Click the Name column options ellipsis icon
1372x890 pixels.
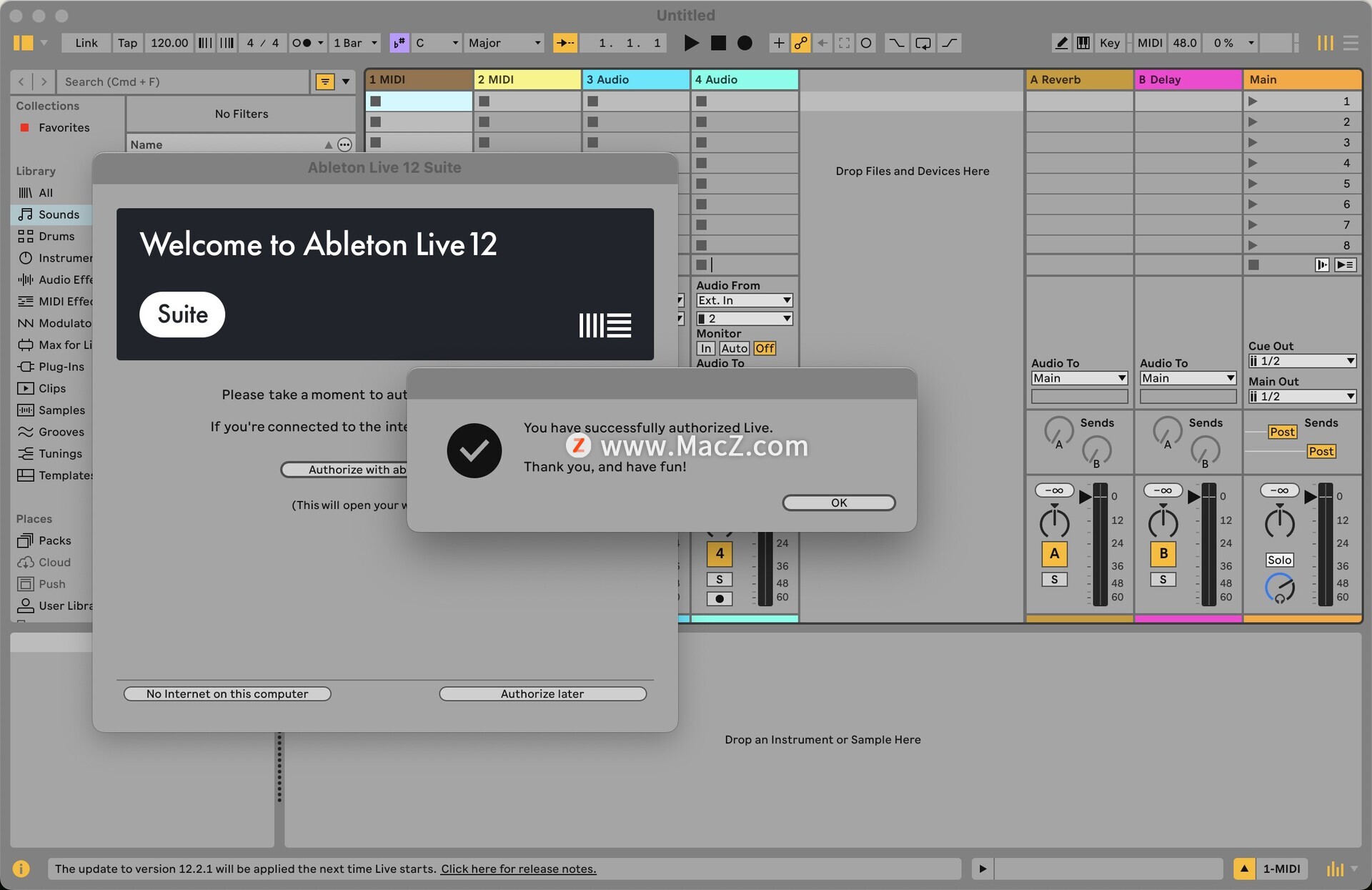click(344, 144)
